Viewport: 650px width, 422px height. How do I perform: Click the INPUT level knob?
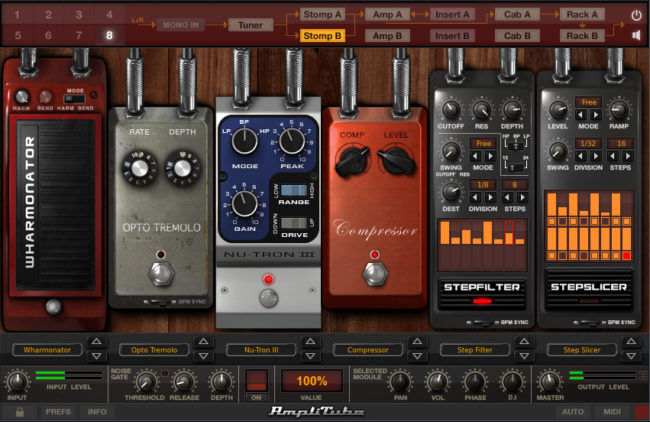click(x=17, y=381)
